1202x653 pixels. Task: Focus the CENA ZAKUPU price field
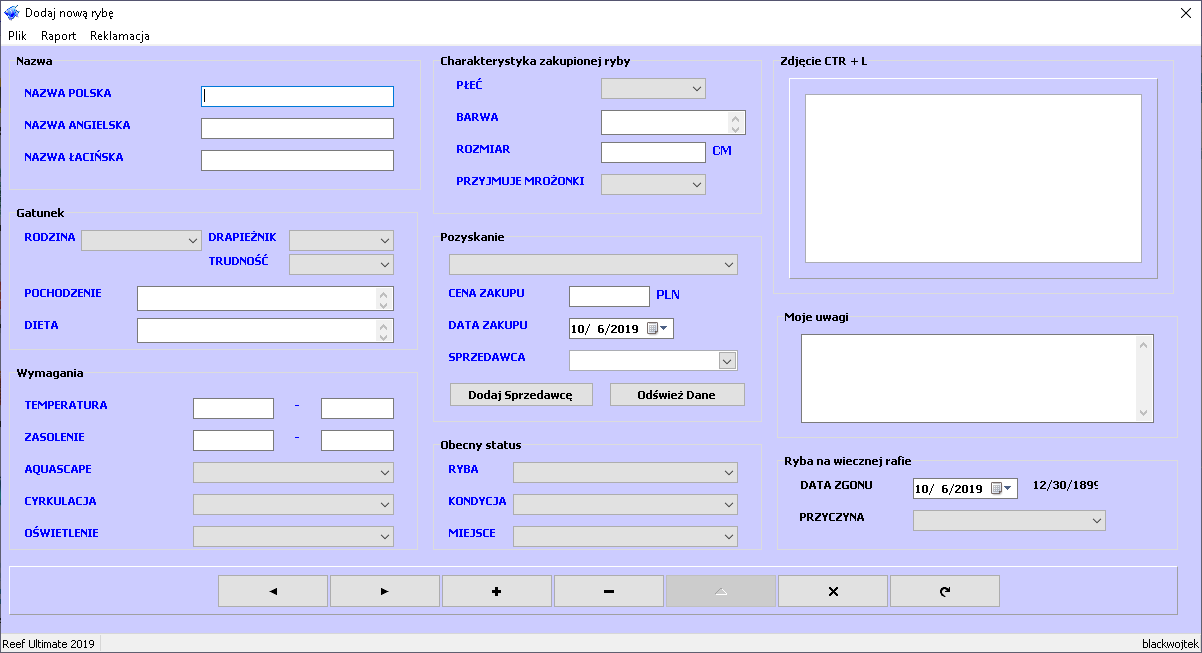coord(609,297)
